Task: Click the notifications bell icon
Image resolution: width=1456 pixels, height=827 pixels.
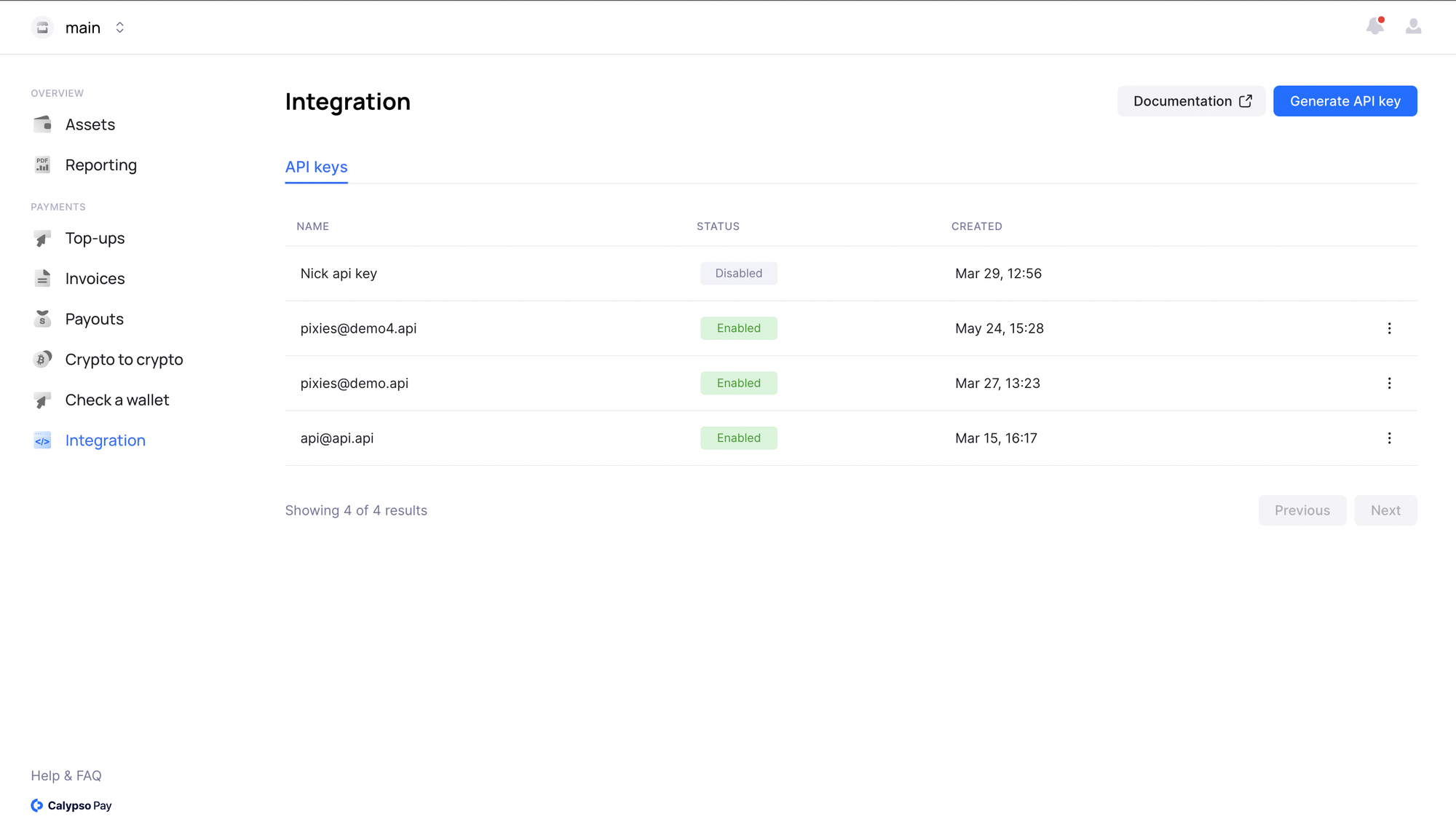Action: pyautogui.click(x=1374, y=26)
